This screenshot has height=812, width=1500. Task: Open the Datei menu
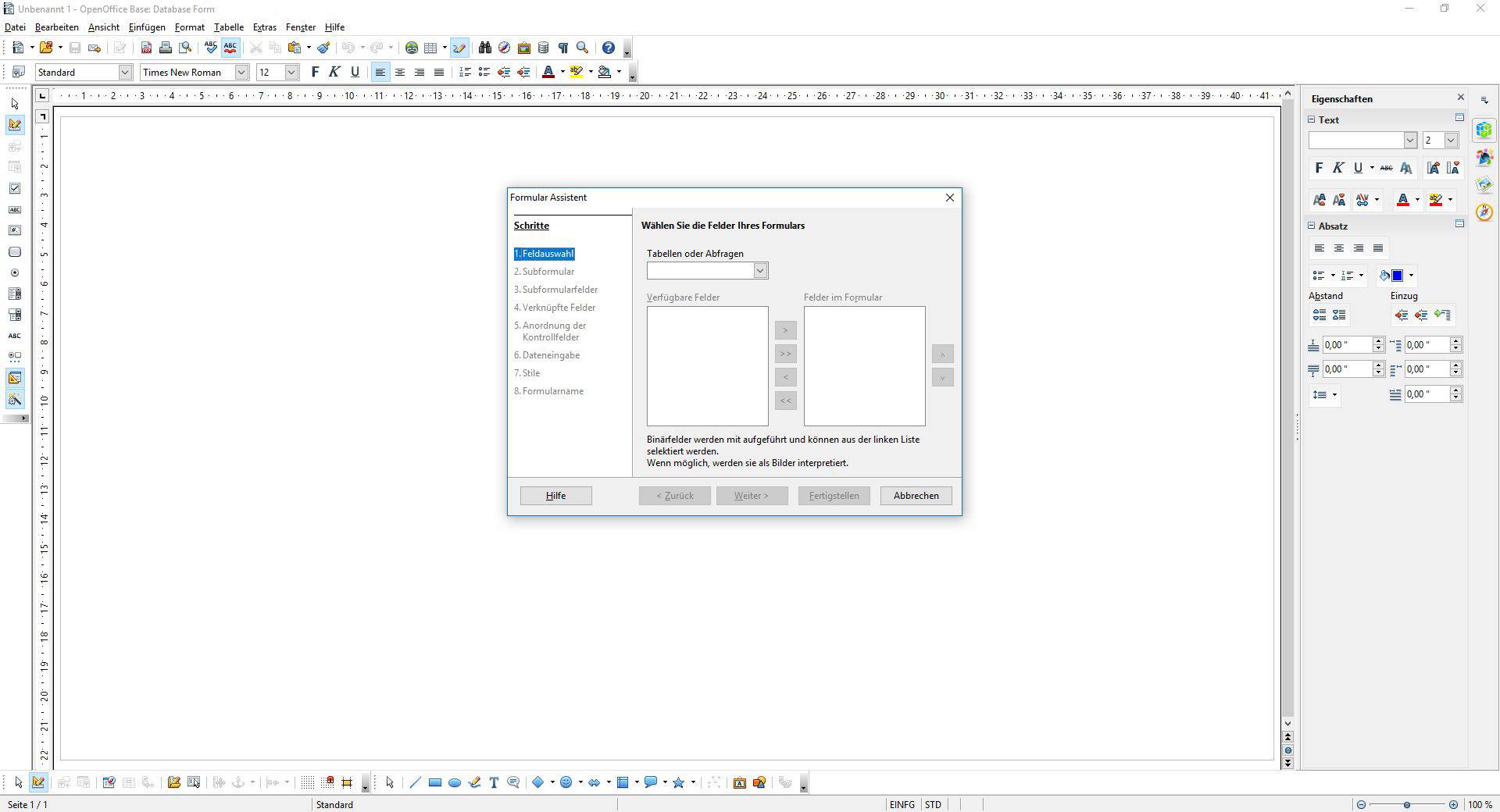(15, 27)
